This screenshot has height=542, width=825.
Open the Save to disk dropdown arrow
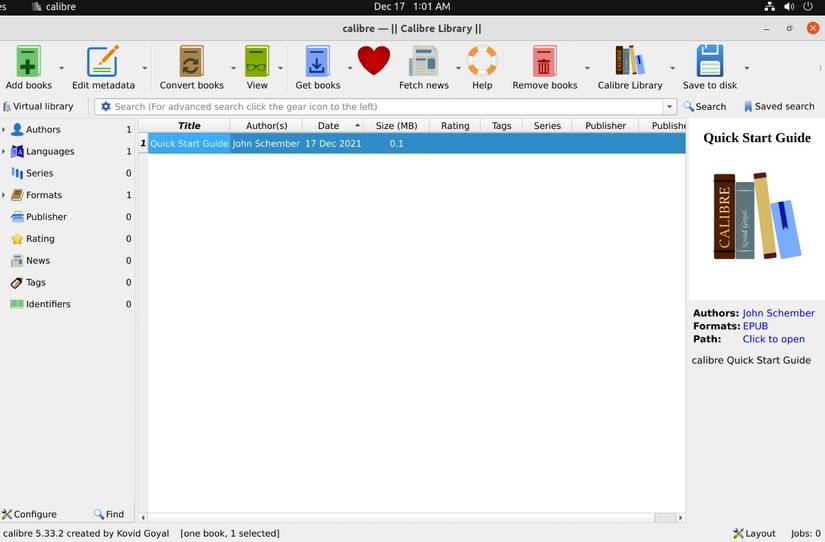pyautogui.click(x=747, y=68)
